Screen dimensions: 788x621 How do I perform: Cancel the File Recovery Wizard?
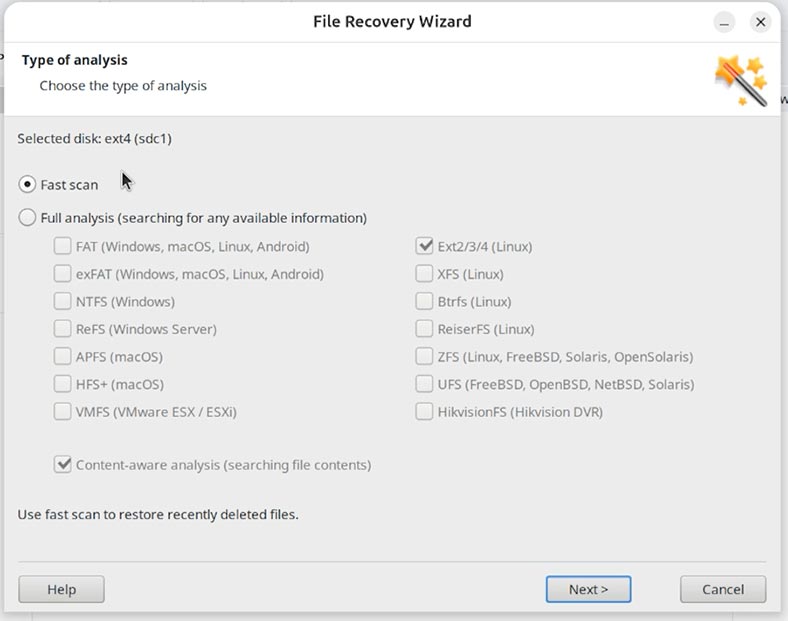(723, 589)
